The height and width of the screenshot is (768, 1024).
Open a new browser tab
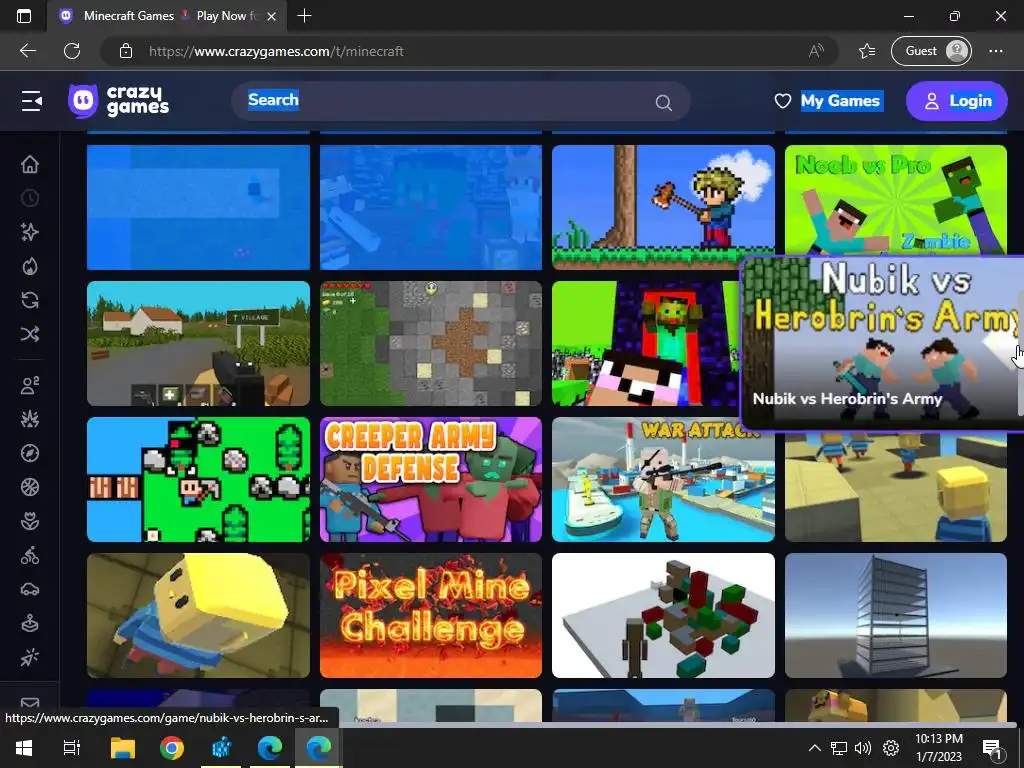[304, 16]
